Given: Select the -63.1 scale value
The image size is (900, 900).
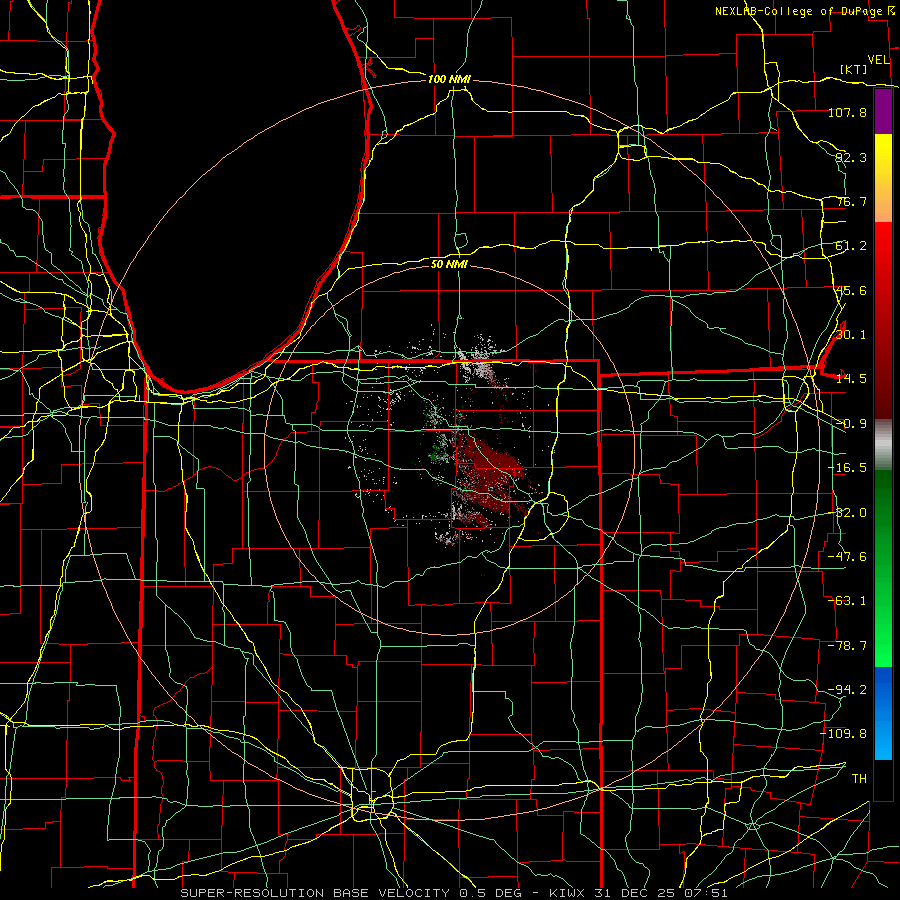Looking at the screenshot, I should (x=847, y=601).
